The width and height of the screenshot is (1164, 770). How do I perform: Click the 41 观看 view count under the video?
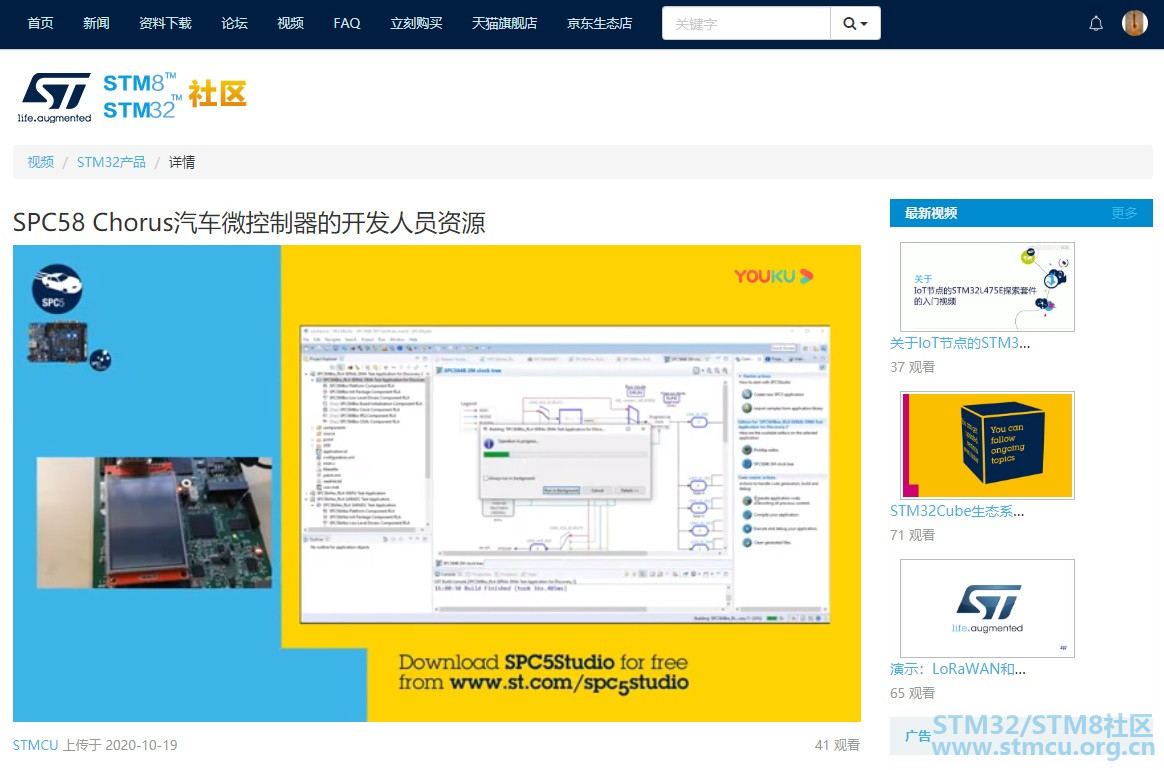coord(837,745)
